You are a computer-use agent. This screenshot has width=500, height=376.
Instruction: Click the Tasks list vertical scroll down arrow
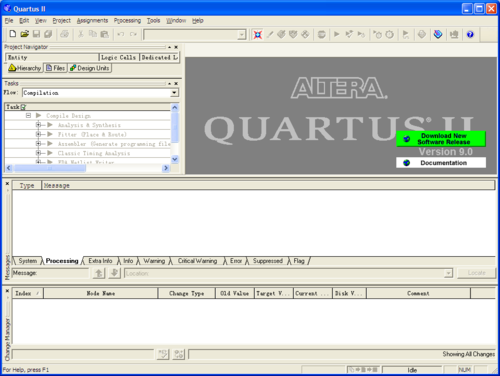coord(175,159)
